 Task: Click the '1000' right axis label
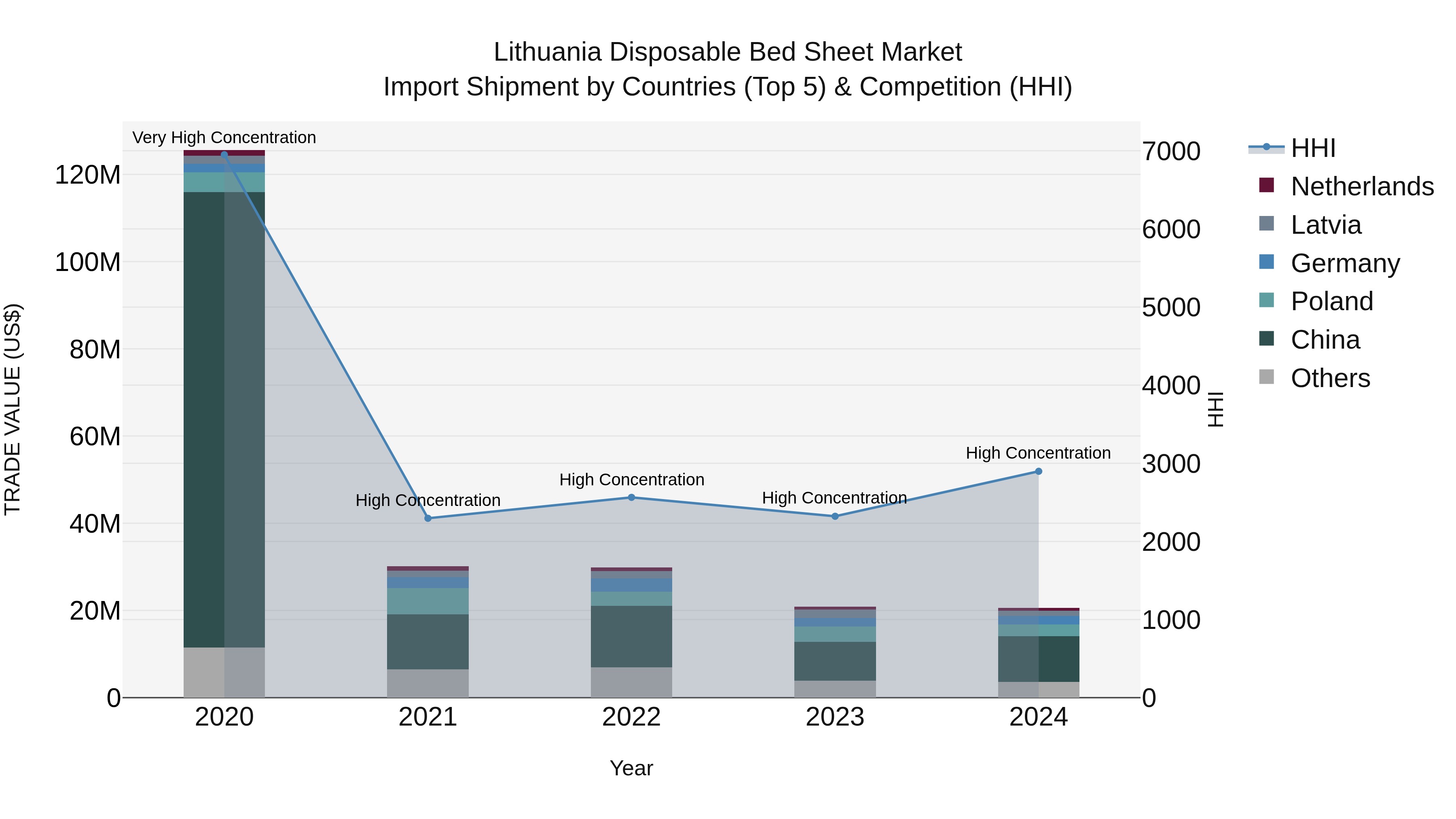click(x=1171, y=620)
